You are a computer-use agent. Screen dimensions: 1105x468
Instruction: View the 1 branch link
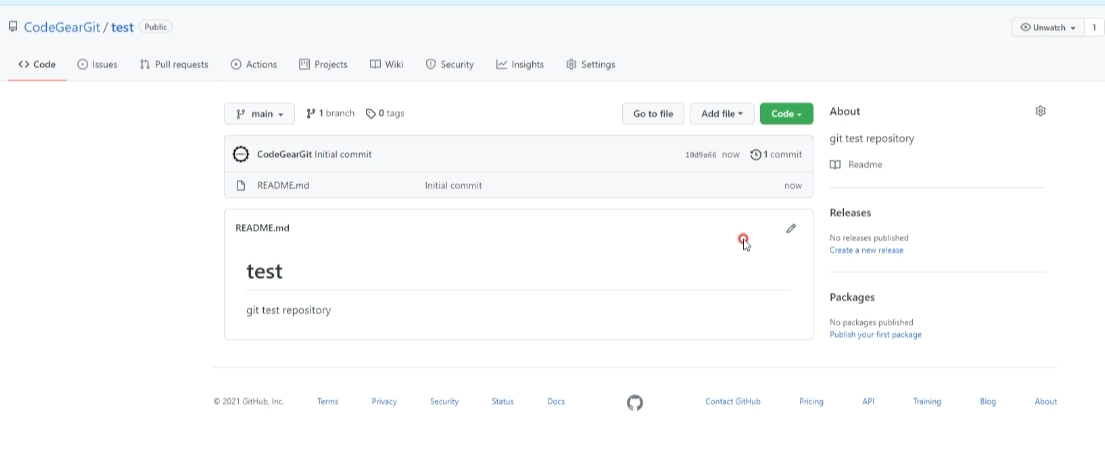point(330,113)
